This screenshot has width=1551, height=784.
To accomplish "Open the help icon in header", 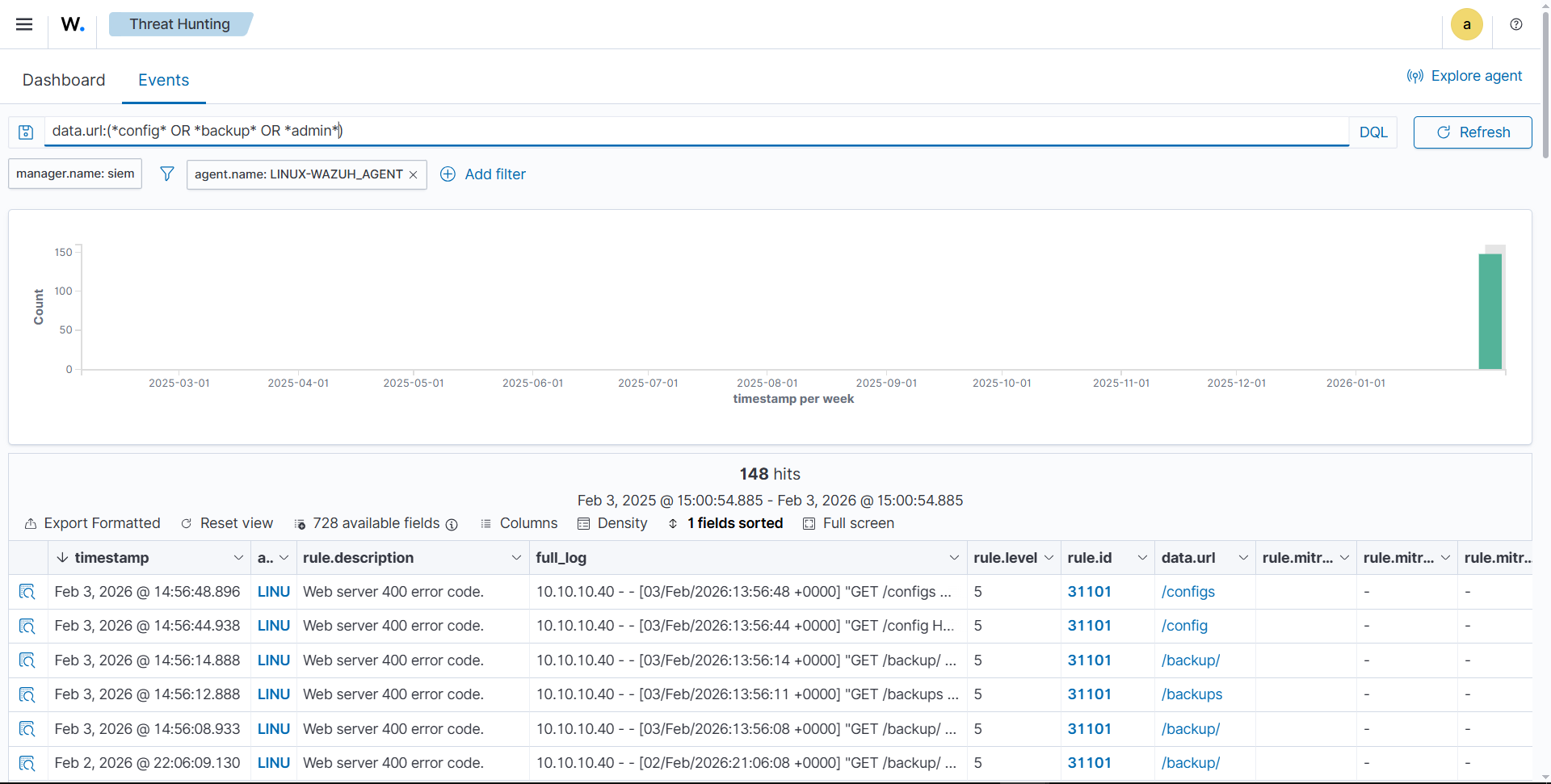I will 1516,24.
